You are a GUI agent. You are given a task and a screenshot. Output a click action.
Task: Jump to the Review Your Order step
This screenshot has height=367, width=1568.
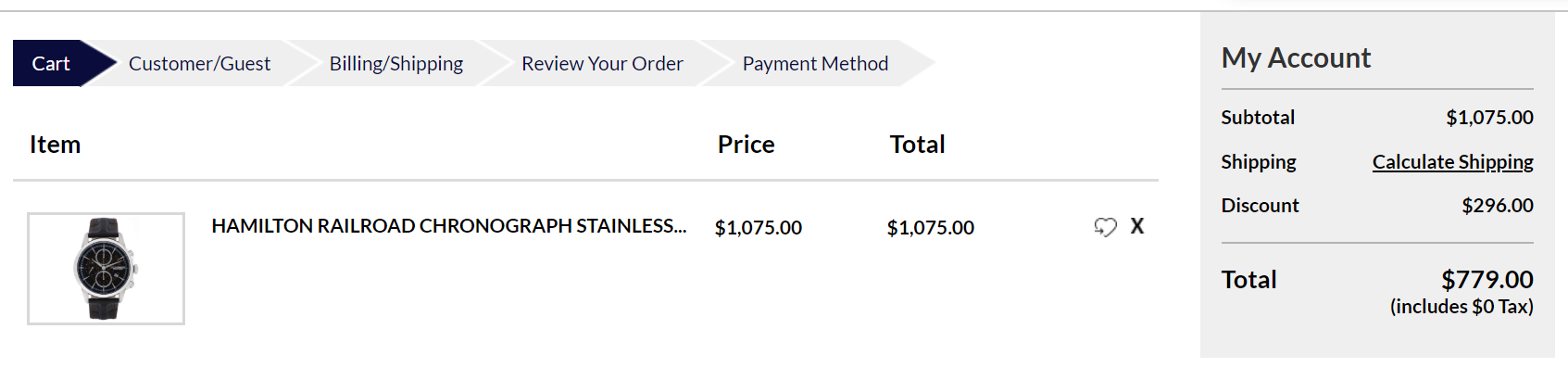[602, 63]
